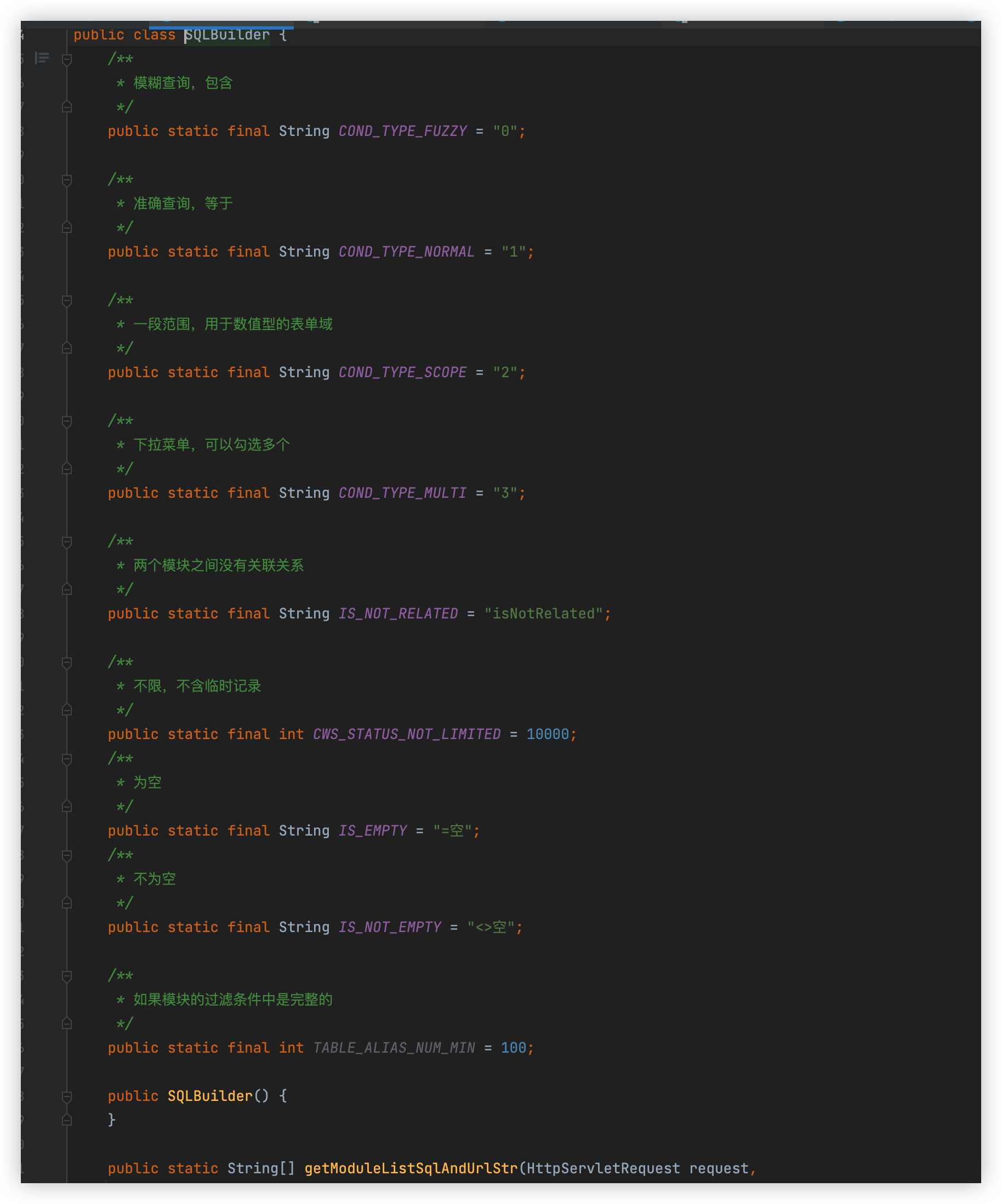Screen dimensions: 1002x1204
Task: Fold the SQLBuilder constructor body
Action: [x=67, y=1097]
